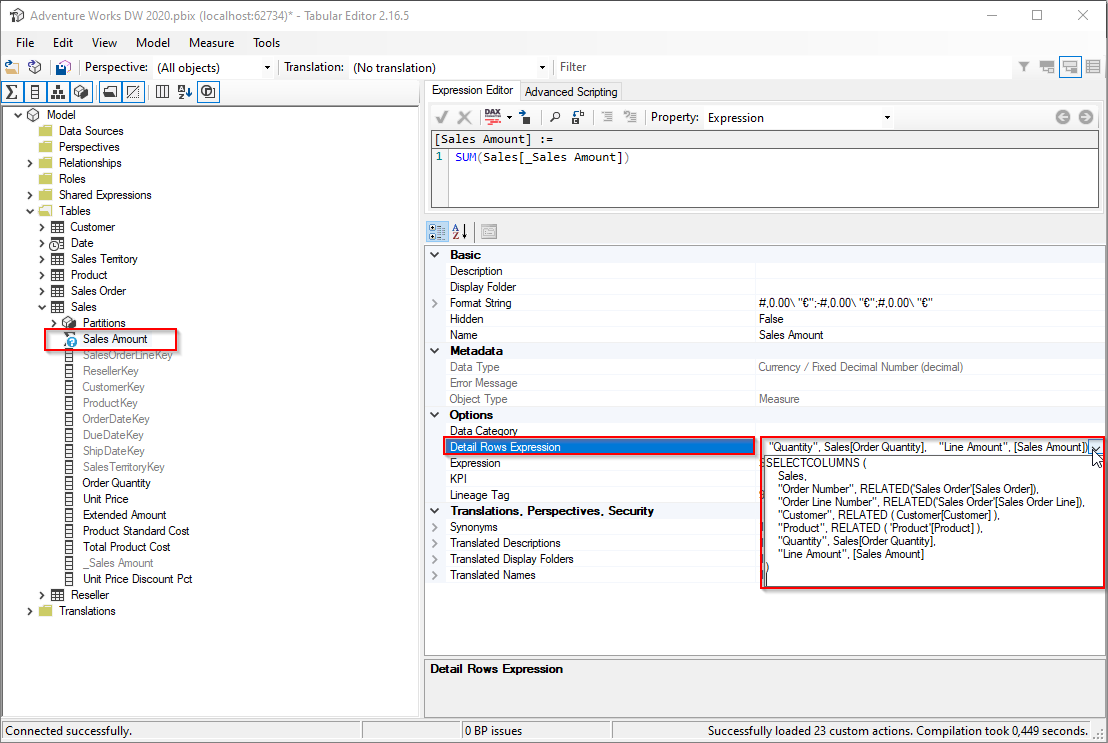Screen dimensions: 1108x743
Task: Switch to the Advanced Scripting tab
Action: [571, 92]
